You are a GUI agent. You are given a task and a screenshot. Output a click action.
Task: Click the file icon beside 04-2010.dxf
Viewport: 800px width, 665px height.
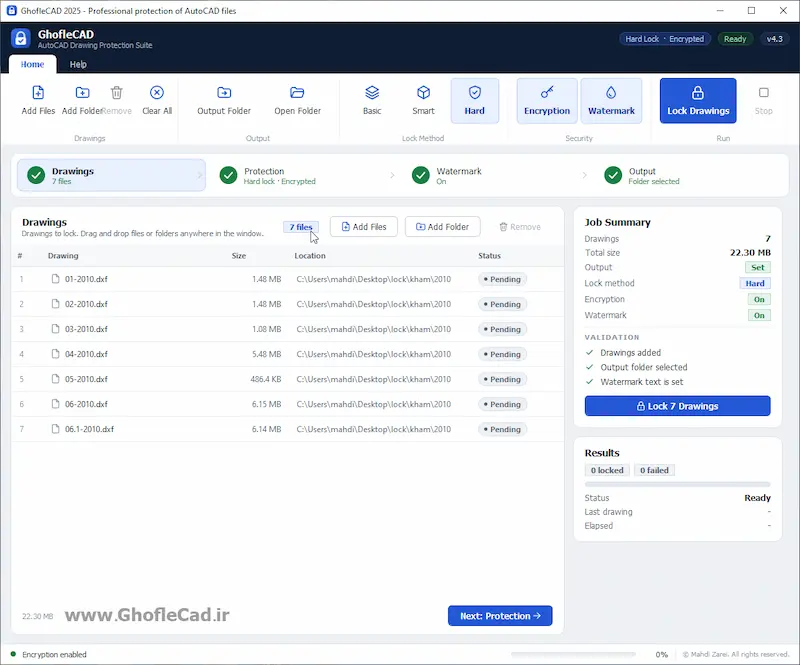(x=56, y=354)
